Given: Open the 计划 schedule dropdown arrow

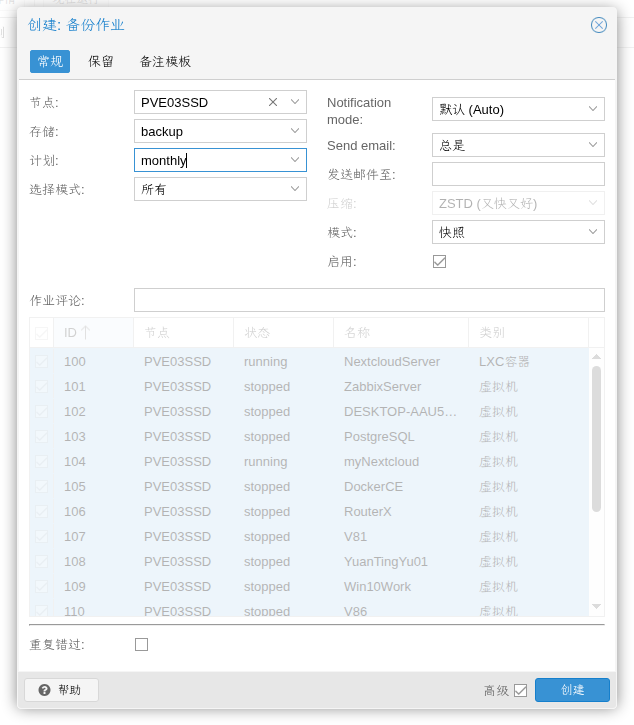Looking at the screenshot, I should click(295, 160).
